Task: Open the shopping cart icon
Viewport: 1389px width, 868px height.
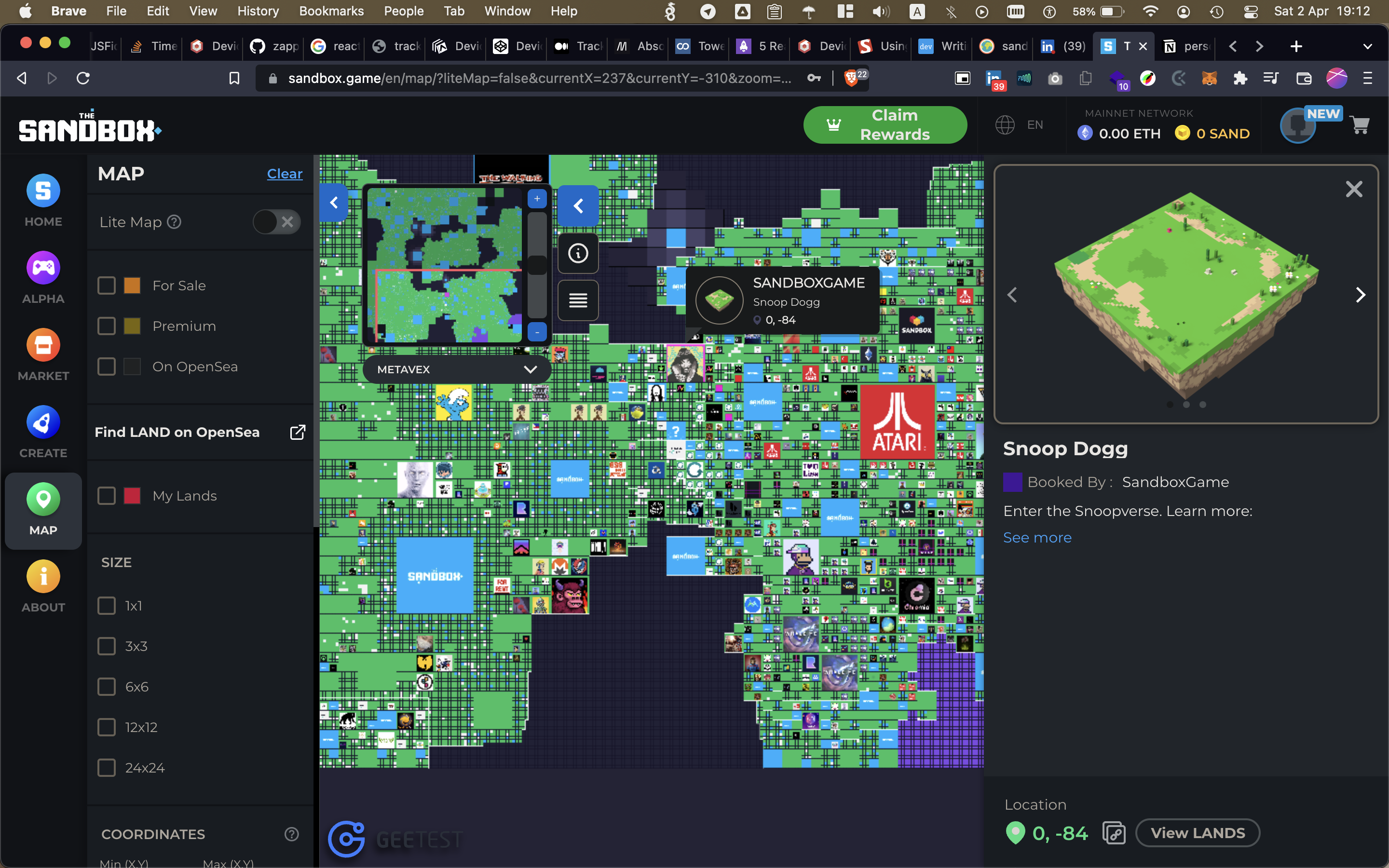Action: point(1360,124)
